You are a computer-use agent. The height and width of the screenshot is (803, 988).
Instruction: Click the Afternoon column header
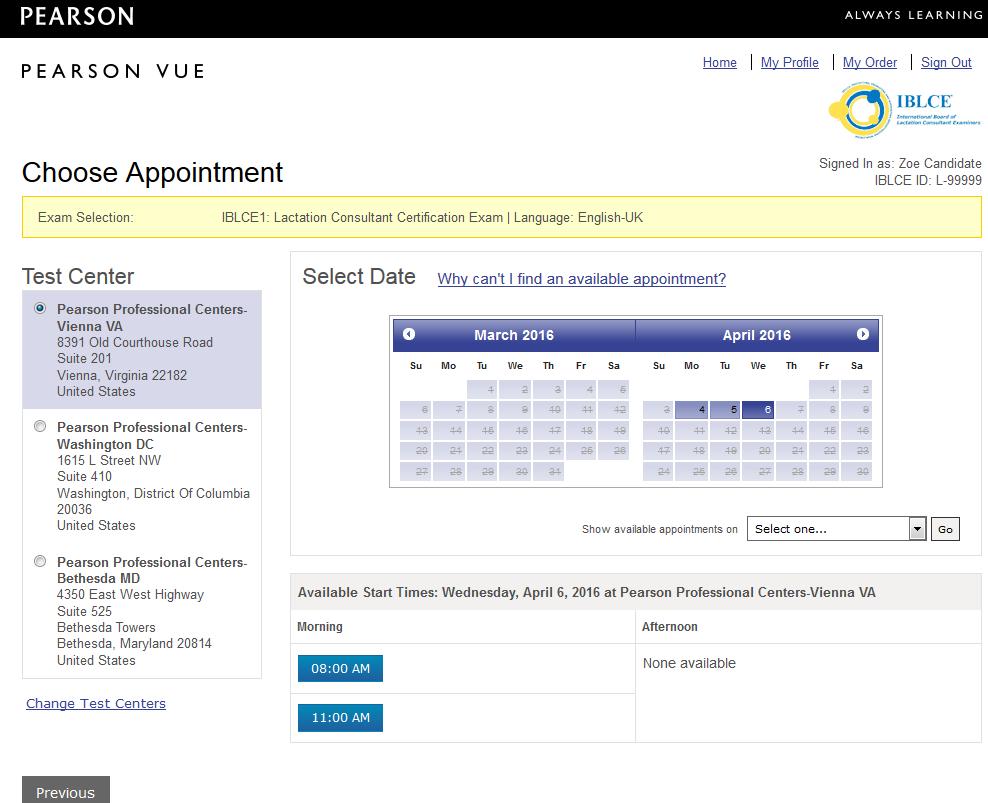tap(669, 627)
